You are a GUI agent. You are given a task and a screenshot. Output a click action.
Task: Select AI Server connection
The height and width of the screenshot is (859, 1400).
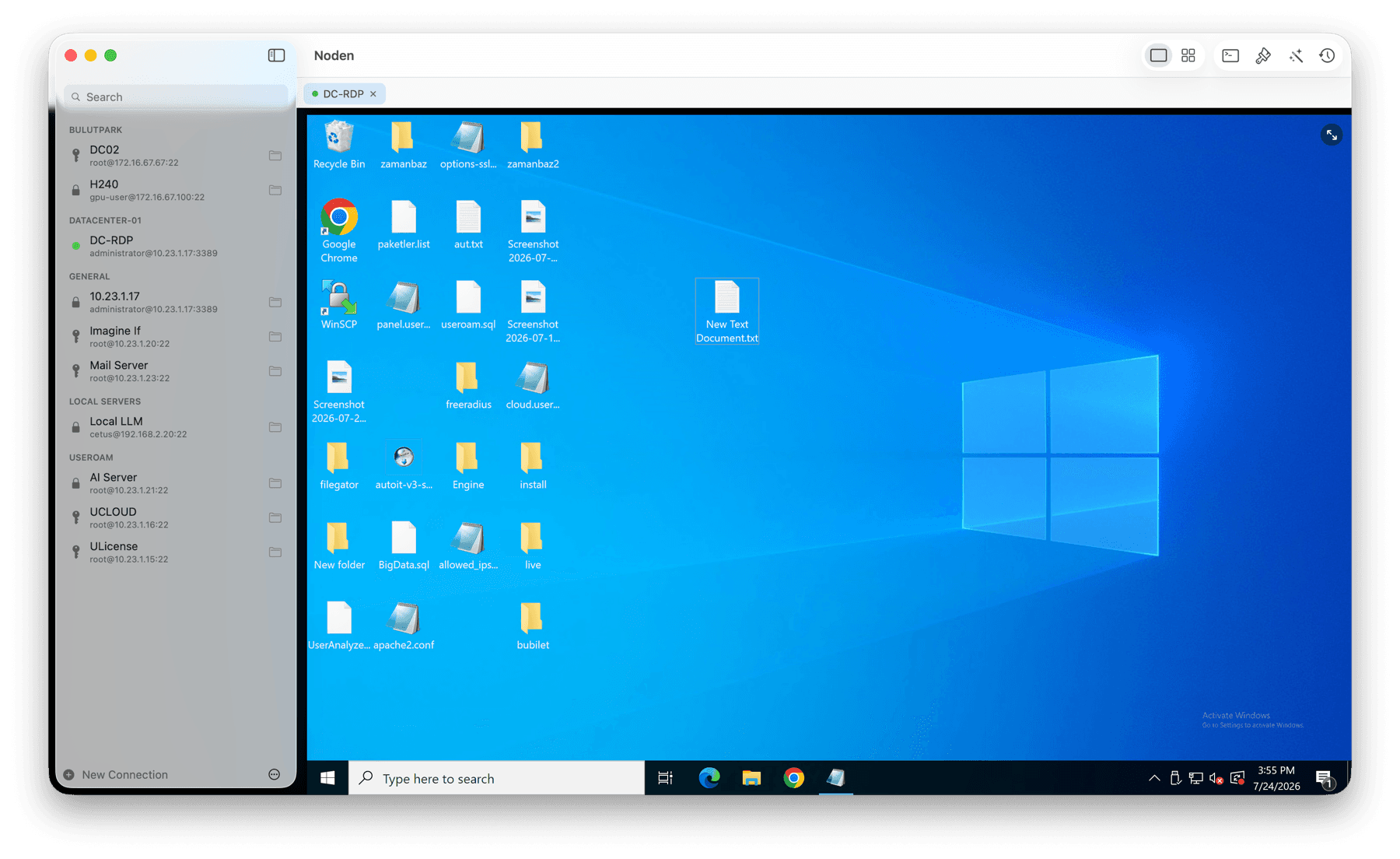coord(176,483)
